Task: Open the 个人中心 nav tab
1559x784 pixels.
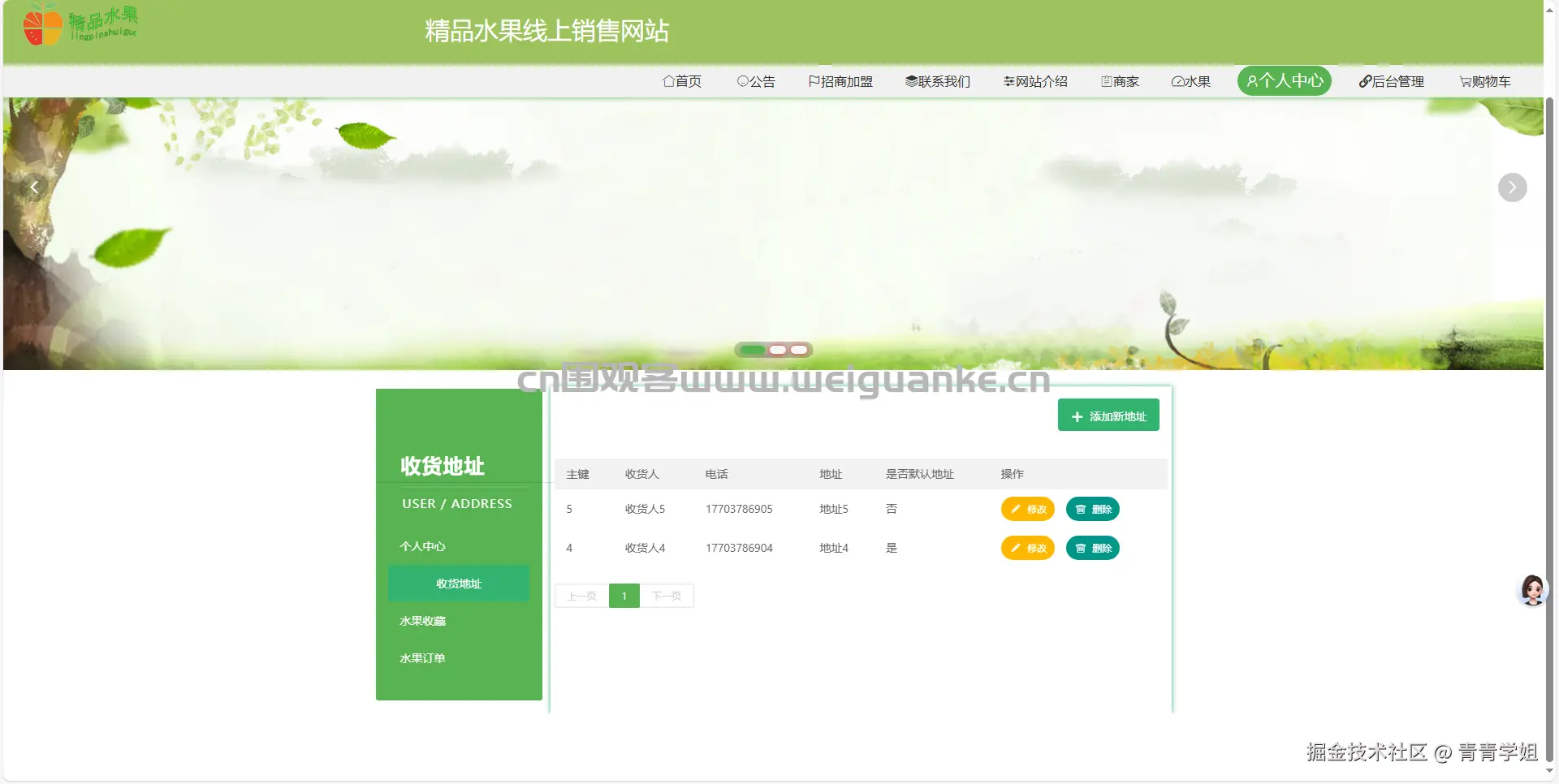Action: point(1285,80)
